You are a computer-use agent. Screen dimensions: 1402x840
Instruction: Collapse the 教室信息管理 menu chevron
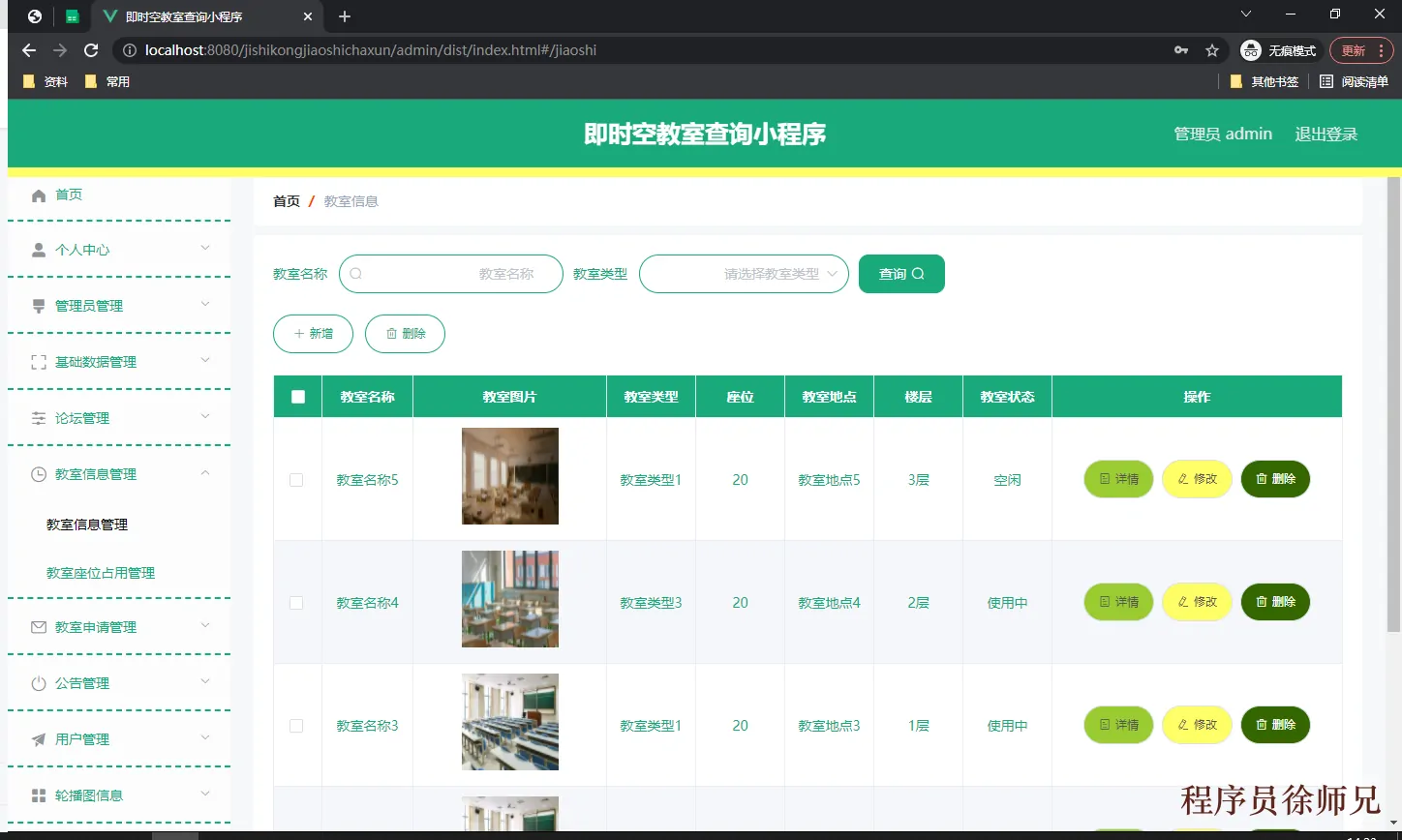[205, 473]
